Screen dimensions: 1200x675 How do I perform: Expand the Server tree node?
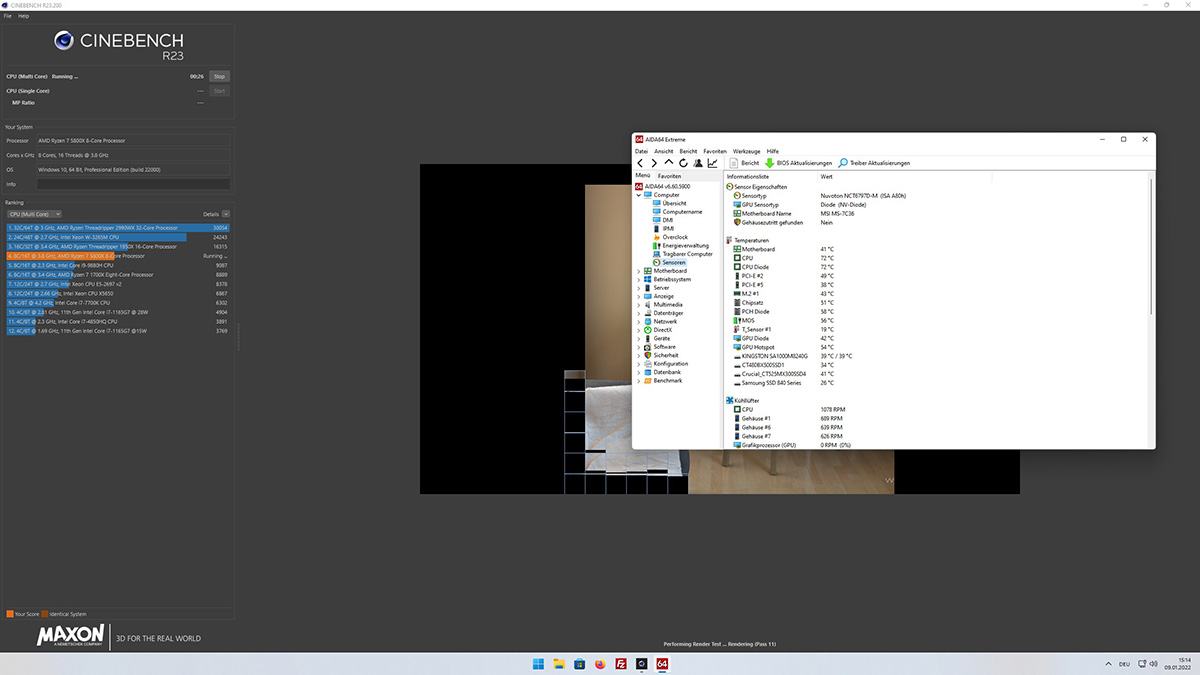pos(639,288)
